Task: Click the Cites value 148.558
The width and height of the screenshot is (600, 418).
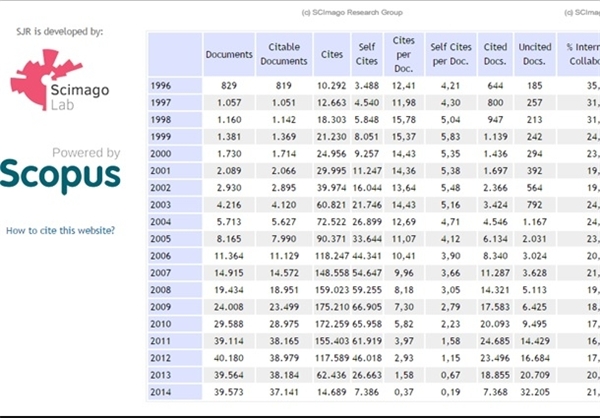Action: coord(332,273)
